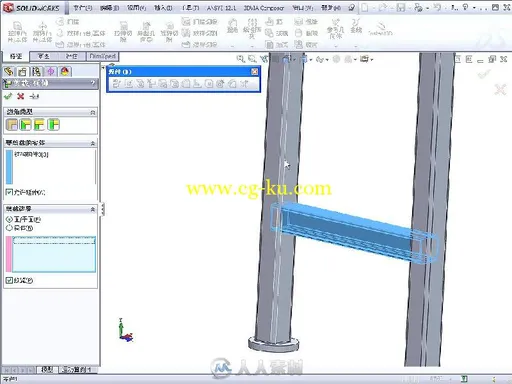Click Zoom to Area in view toolbar
The width and height of the screenshot is (512, 384).
click(252, 59)
